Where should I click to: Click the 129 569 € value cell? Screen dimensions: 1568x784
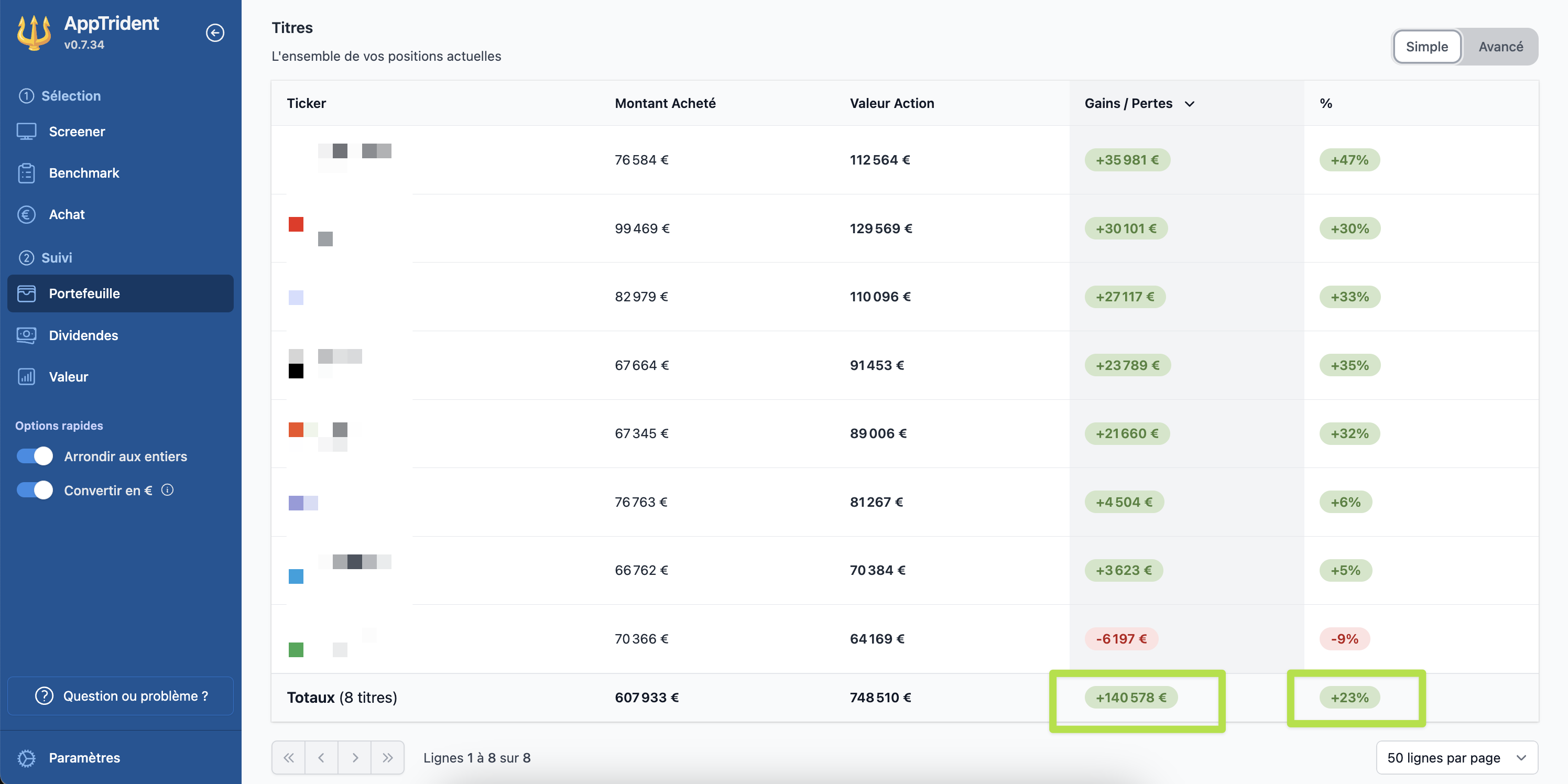(881, 228)
